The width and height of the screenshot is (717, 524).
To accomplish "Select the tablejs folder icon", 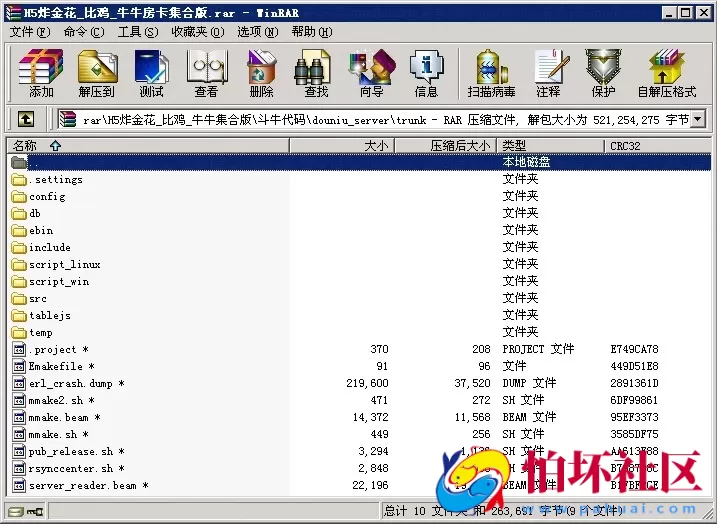I will (19, 315).
